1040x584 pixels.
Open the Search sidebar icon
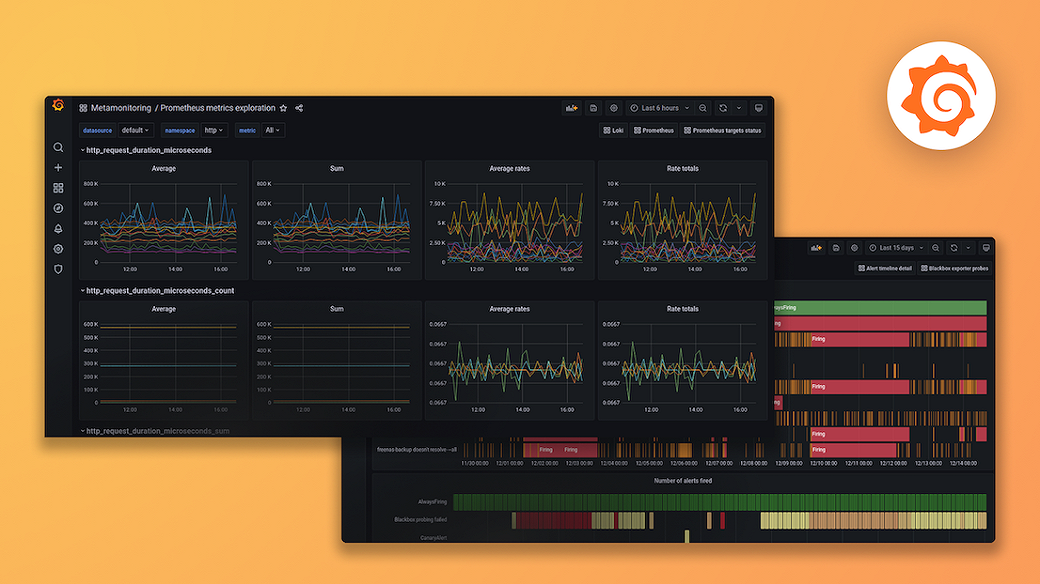[57, 147]
